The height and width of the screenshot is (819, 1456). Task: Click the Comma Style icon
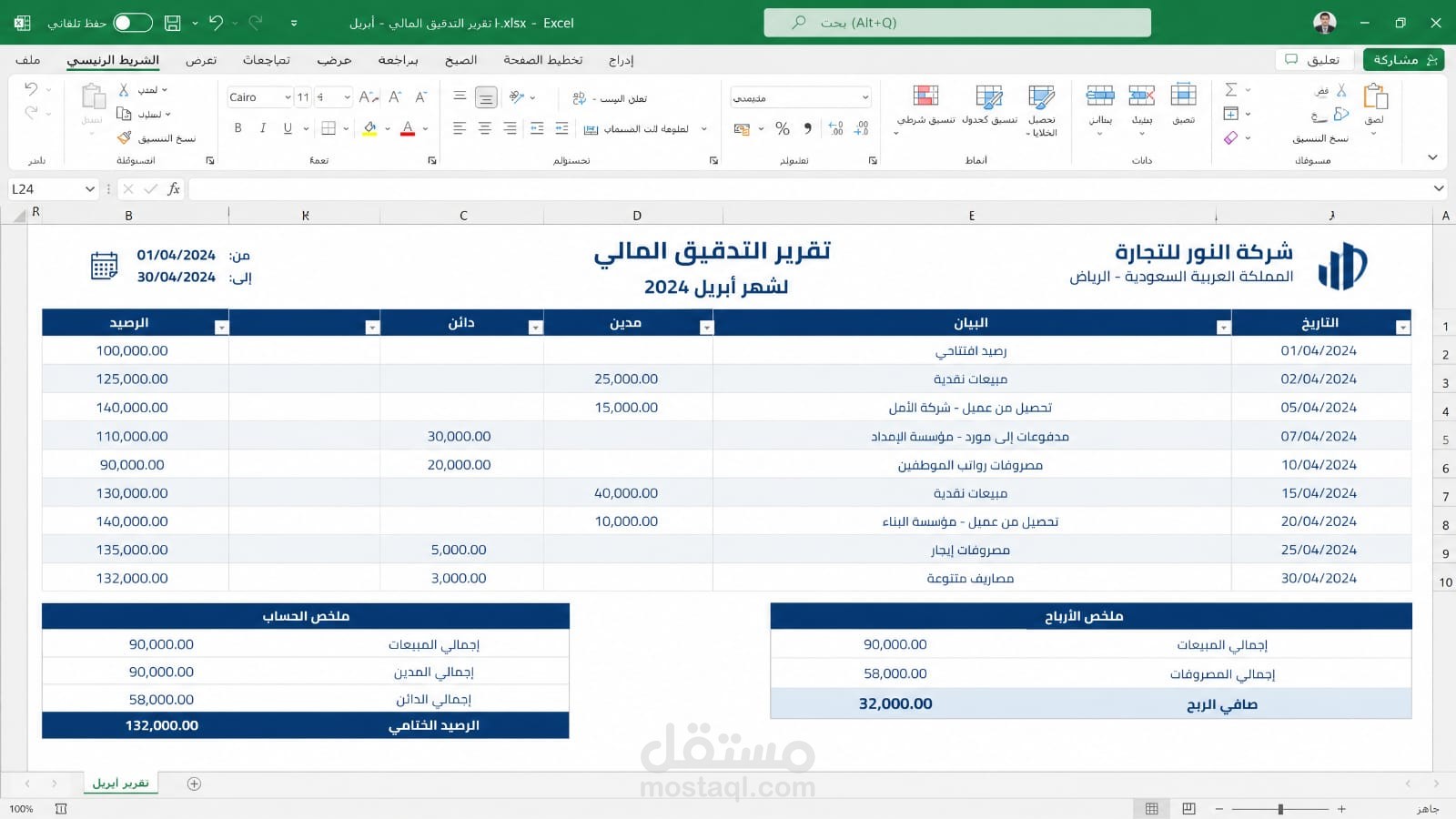[807, 128]
